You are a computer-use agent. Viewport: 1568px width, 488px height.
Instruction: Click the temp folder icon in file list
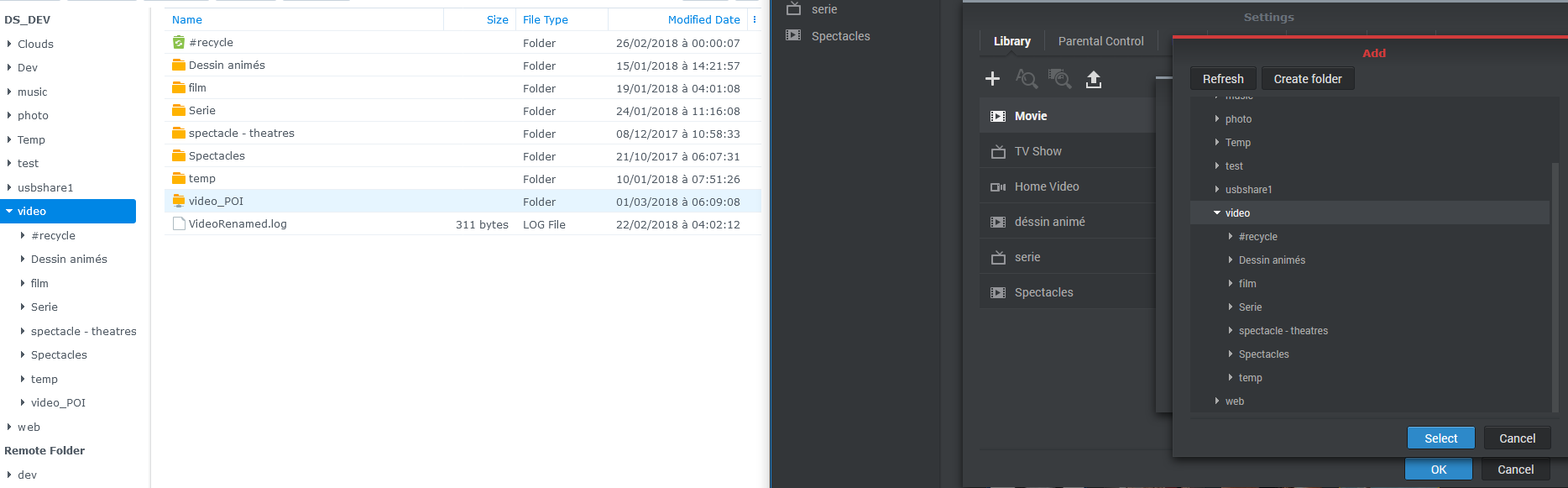point(179,178)
